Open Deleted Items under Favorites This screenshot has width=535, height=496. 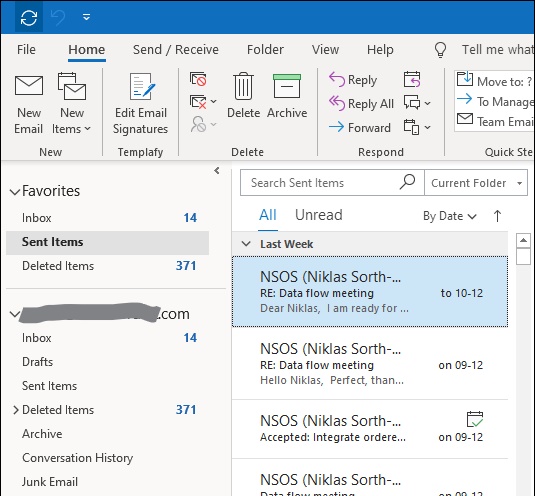(x=107, y=266)
